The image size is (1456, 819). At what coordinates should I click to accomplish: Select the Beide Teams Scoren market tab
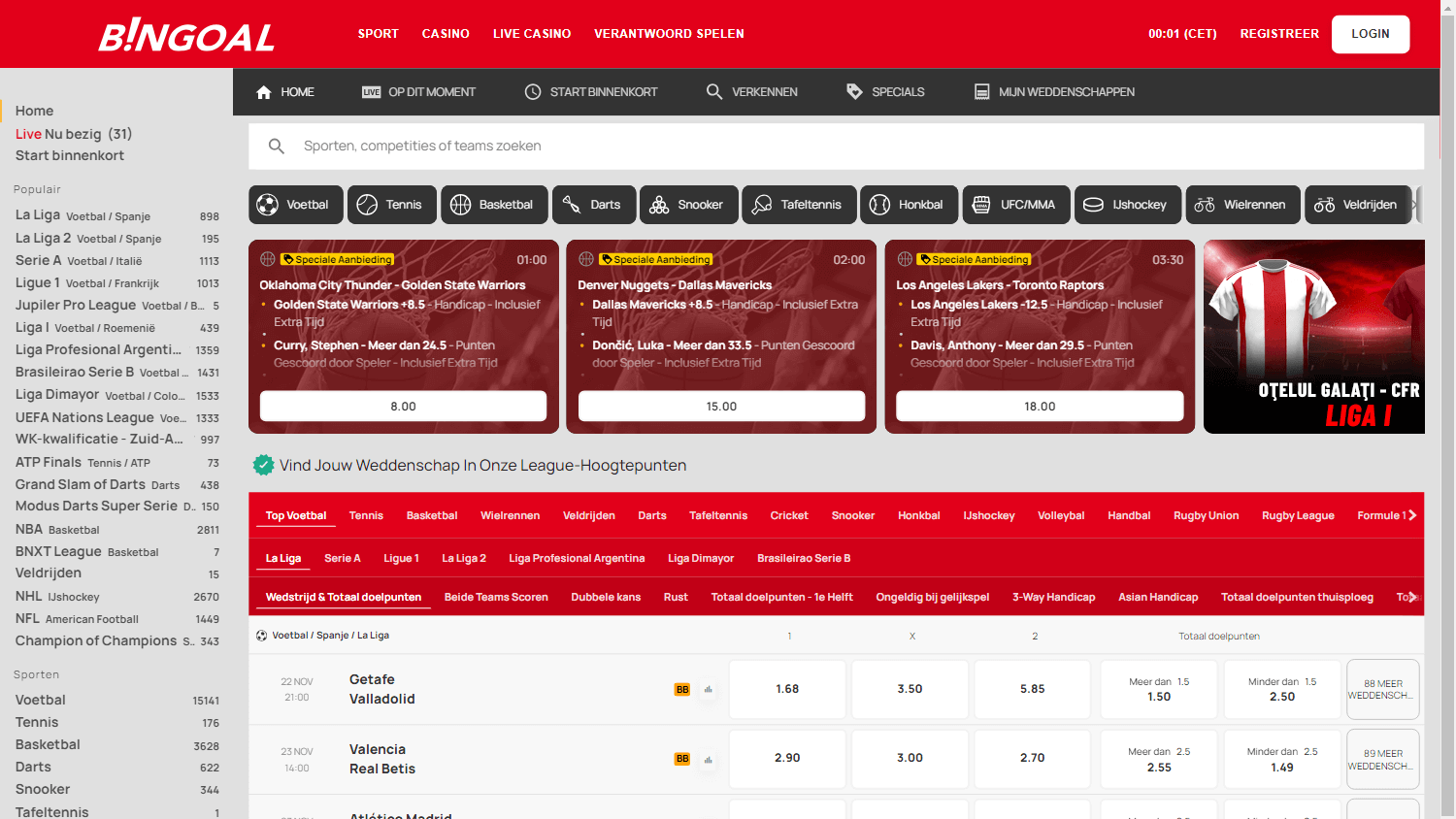pos(496,598)
